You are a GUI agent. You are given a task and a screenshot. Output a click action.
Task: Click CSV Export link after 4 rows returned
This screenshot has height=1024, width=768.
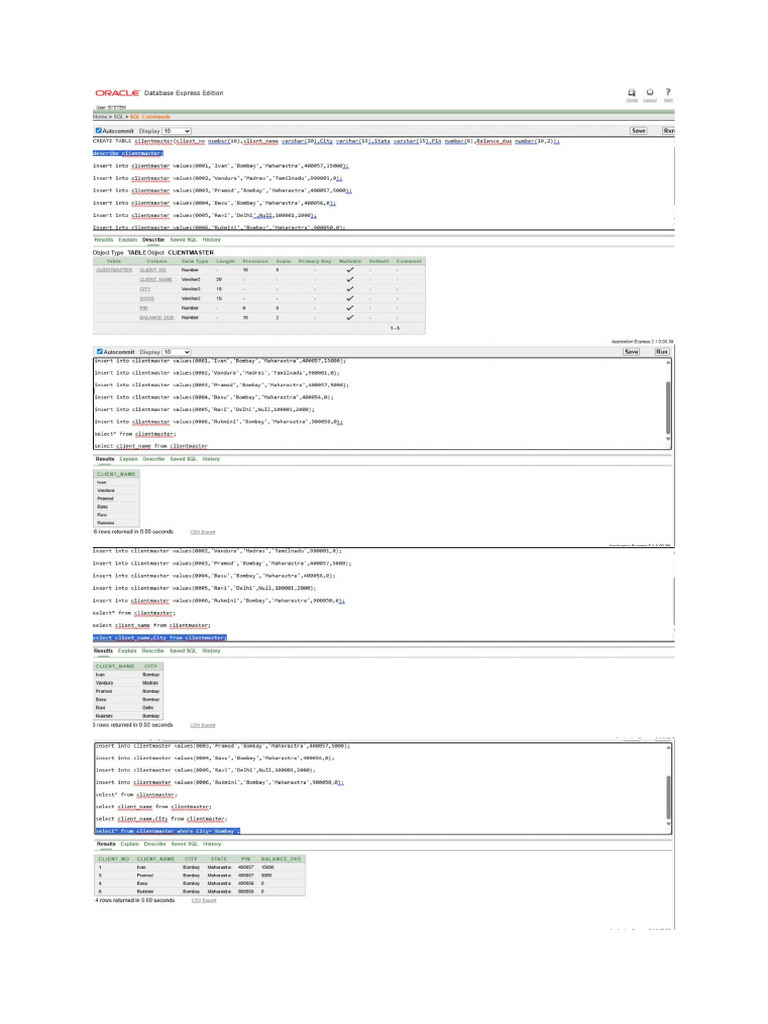[x=204, y=901]
